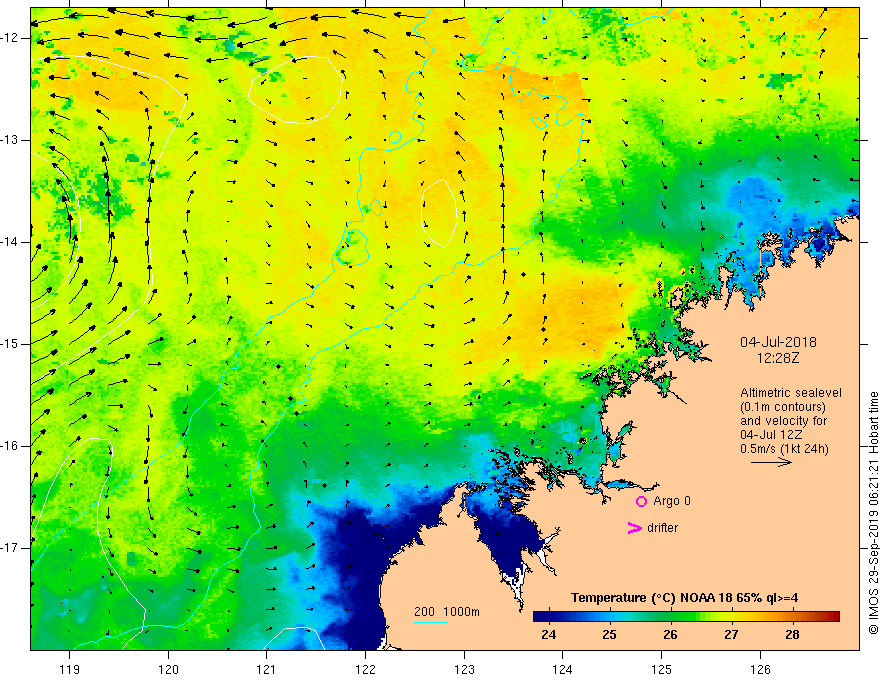
Task: Click the 'Argo 0' legend label
Action: (x=672, y=501)
